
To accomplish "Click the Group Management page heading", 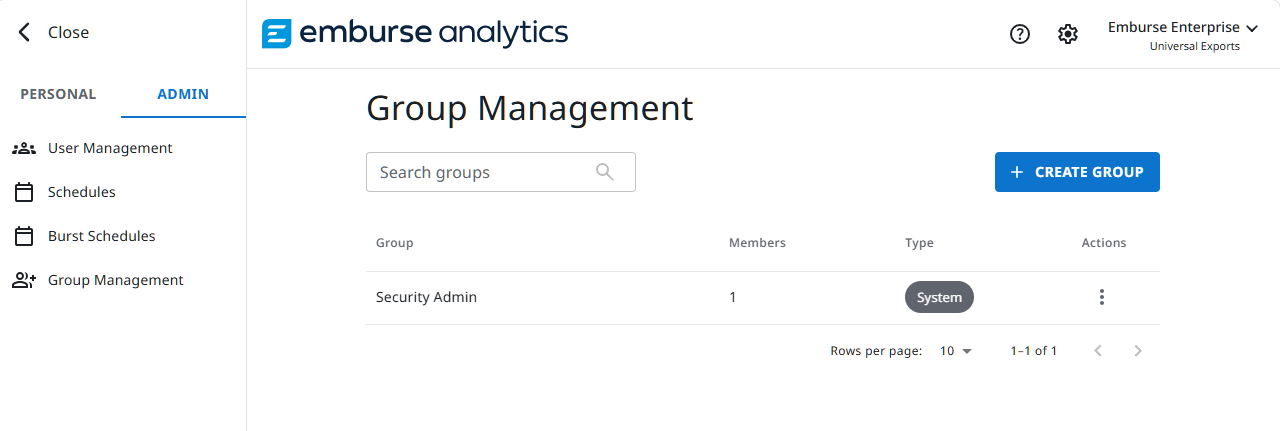I will (530, 107).
